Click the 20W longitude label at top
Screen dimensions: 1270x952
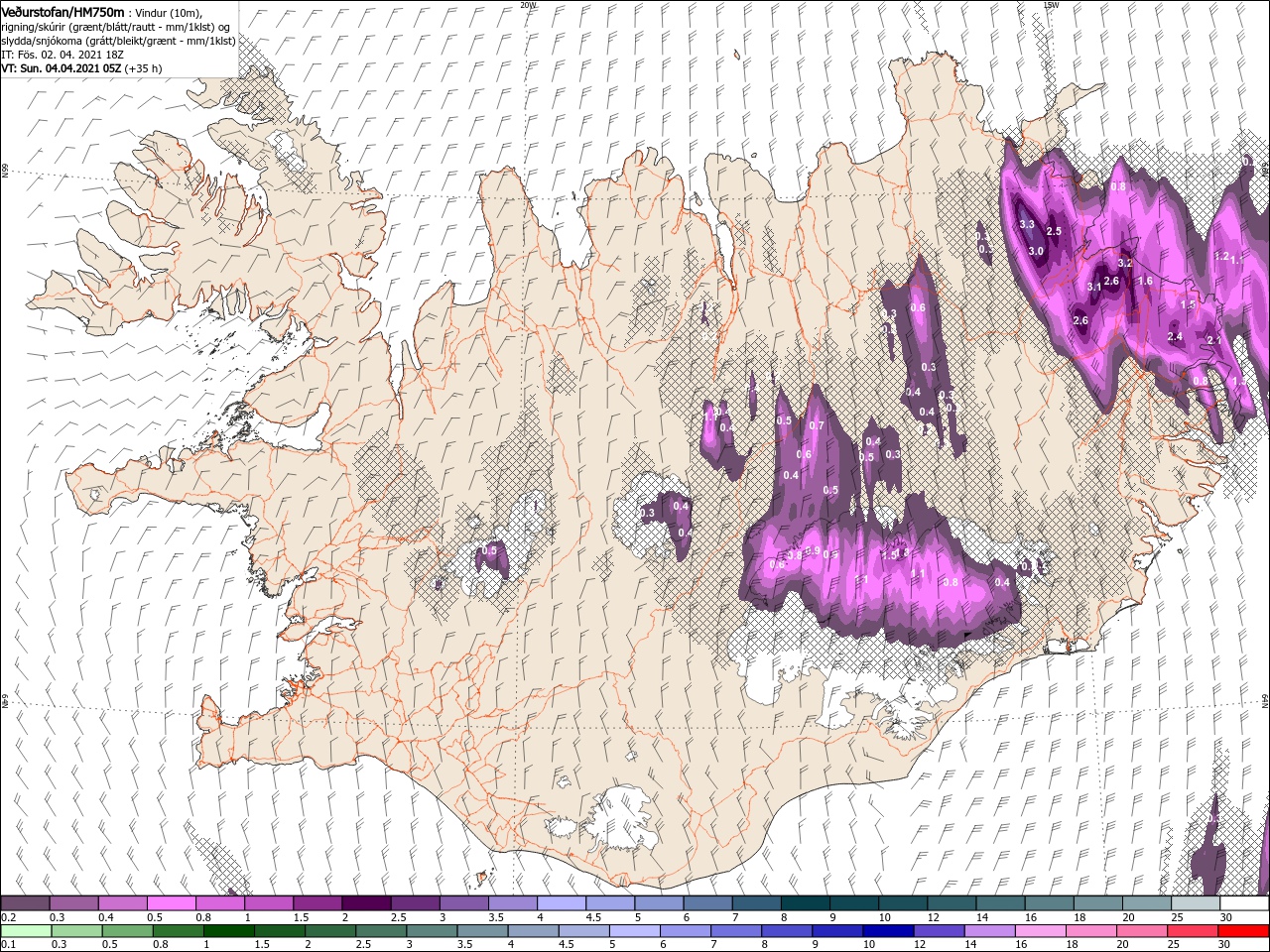pos(528,5)
